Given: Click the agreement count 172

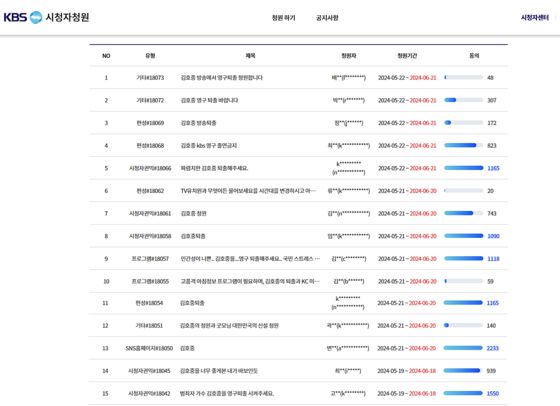Looking at the screenshot, I should [492, 123].
